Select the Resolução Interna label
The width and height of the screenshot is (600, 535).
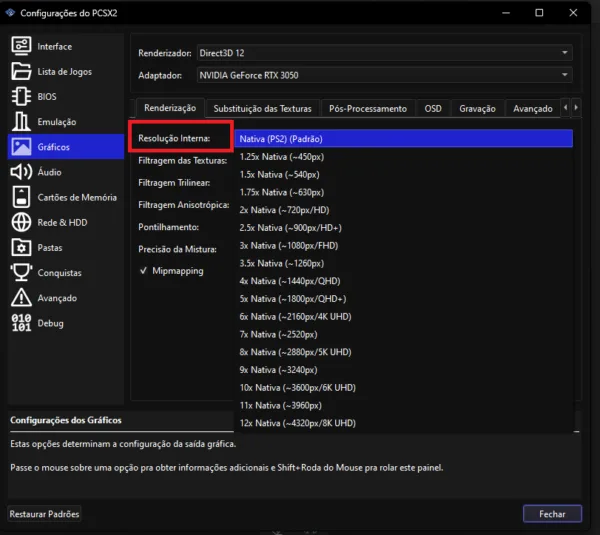pyautogui.click(x=174, y=138)
